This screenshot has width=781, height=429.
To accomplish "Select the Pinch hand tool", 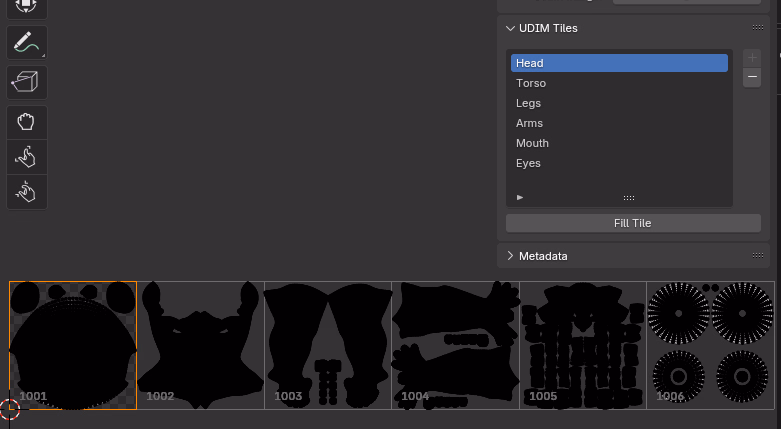I will pos(27,192).
